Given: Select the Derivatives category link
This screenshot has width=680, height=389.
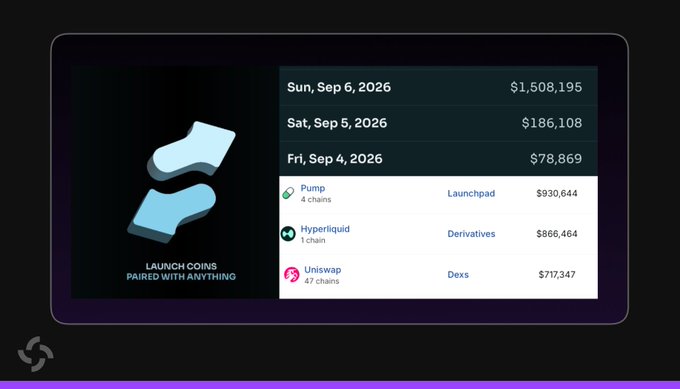Looking at the screenshot, I should [x=471, y=234].
